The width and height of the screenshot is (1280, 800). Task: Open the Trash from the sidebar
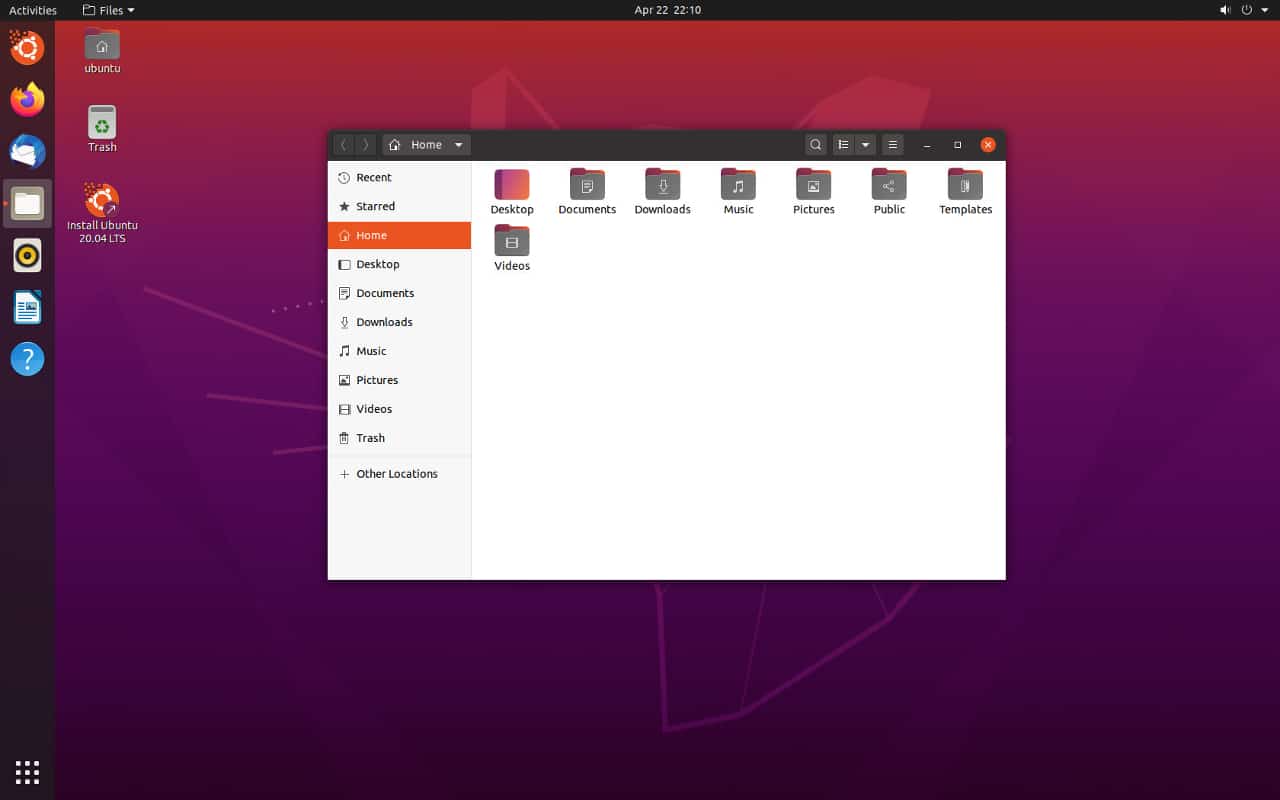369,438
